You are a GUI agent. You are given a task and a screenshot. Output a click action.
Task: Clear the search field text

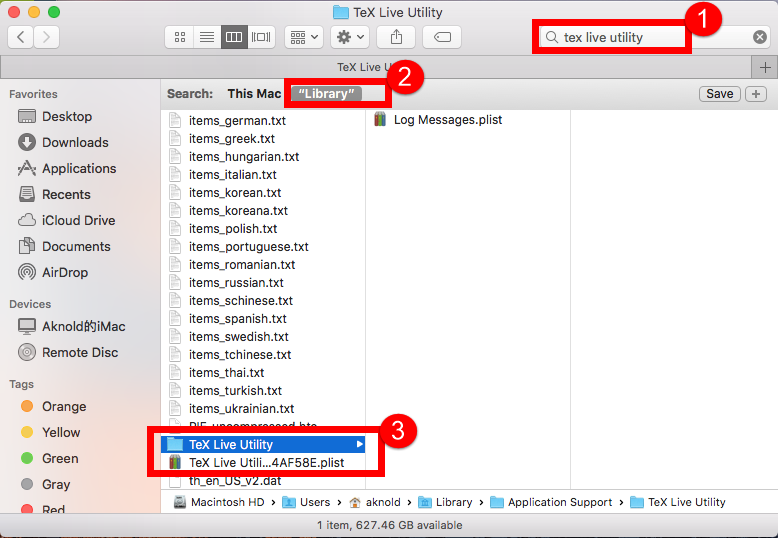point(760,37)
